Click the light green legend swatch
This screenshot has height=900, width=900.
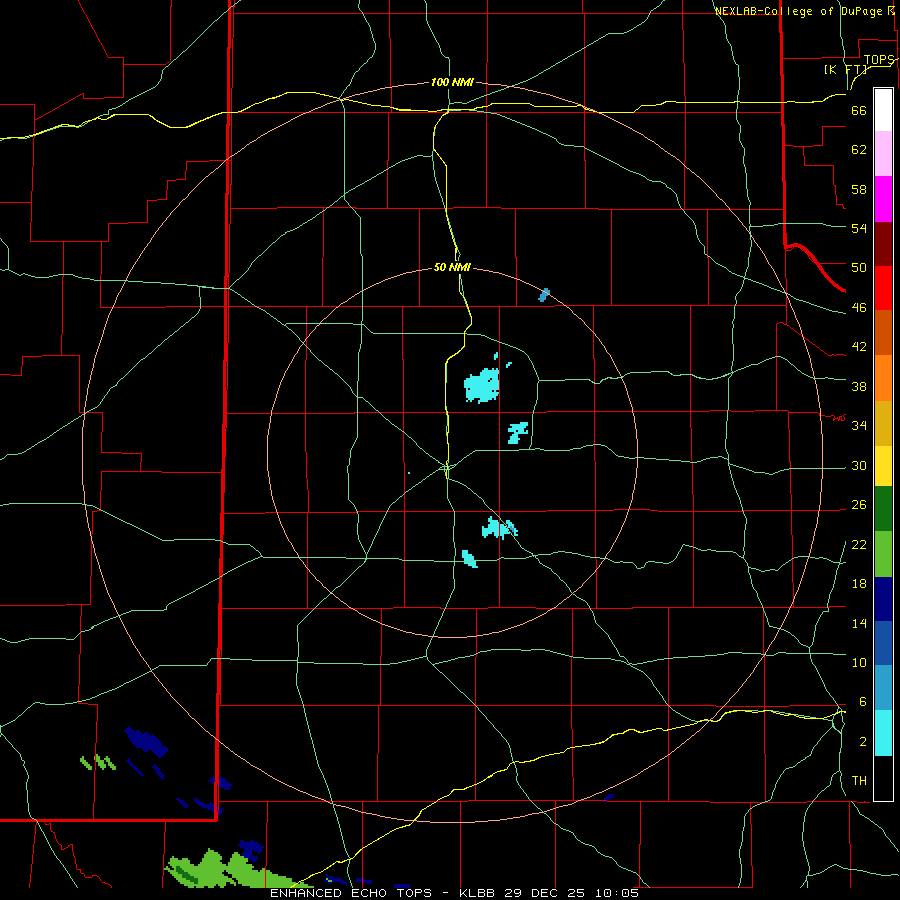883,554
